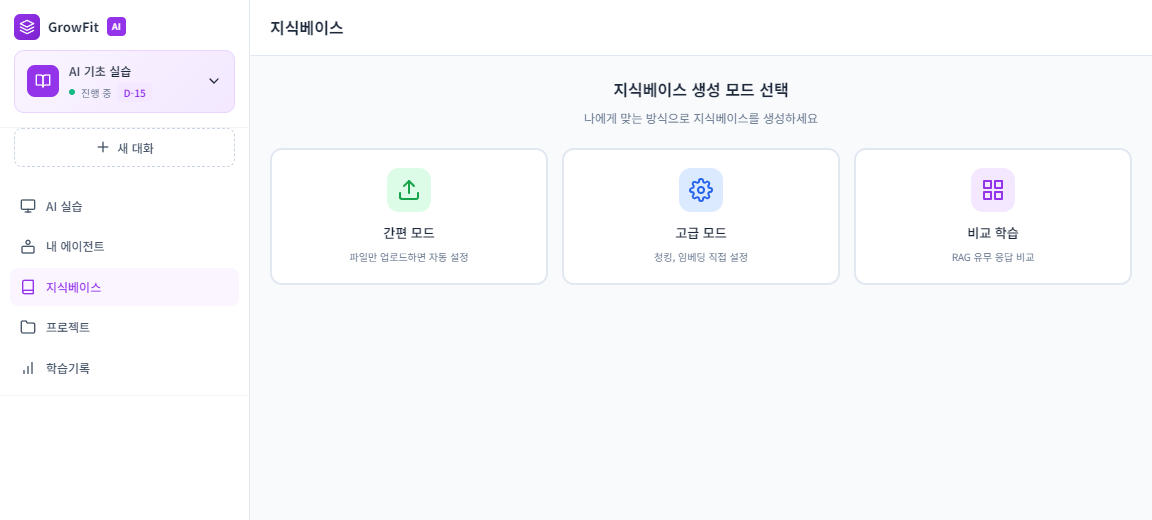
Task: Select the 비교 학습 grid icon
Action: 993,190
